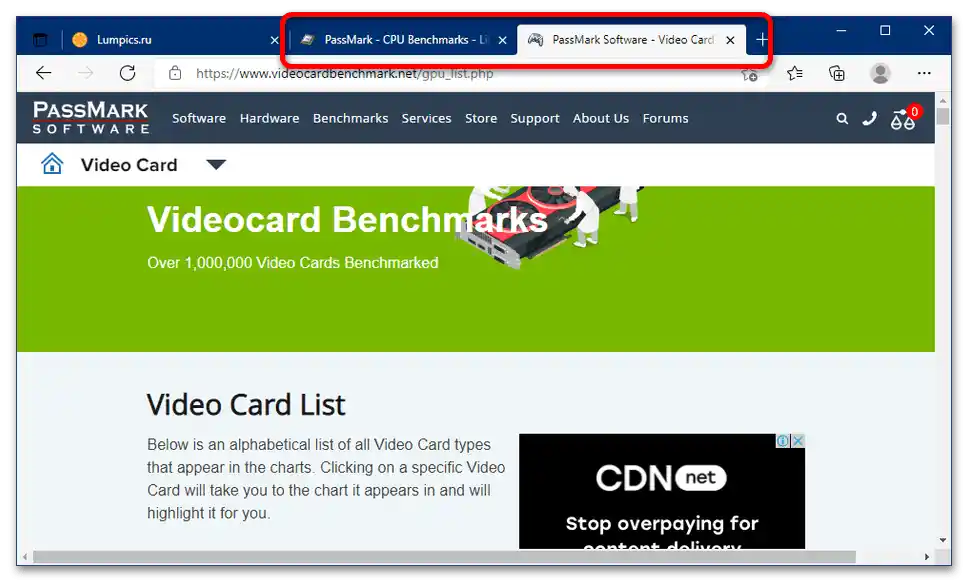Open the Support menu
Screen dimensions: 968x582
[x=535, y=118]
